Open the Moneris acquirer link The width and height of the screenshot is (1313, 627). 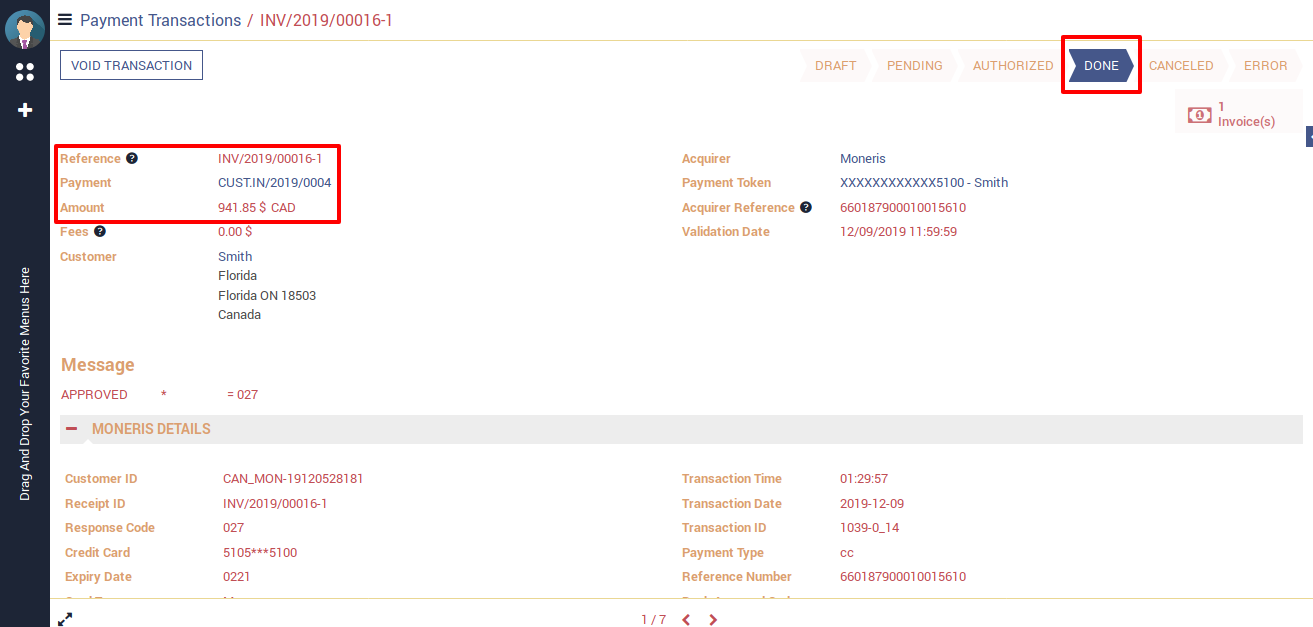[862, 159]
